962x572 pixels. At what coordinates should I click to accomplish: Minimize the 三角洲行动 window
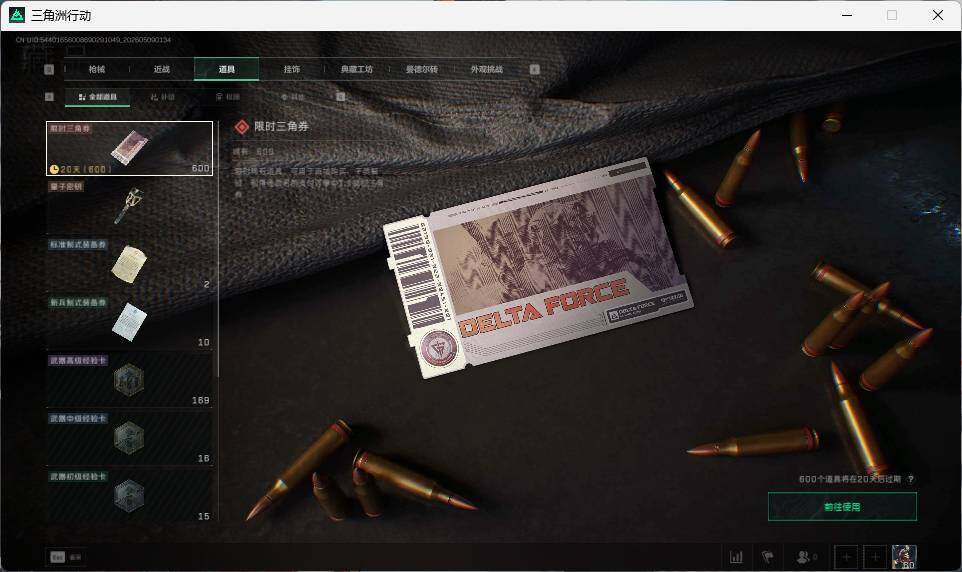pyautogui.click(x=847, y=15)
